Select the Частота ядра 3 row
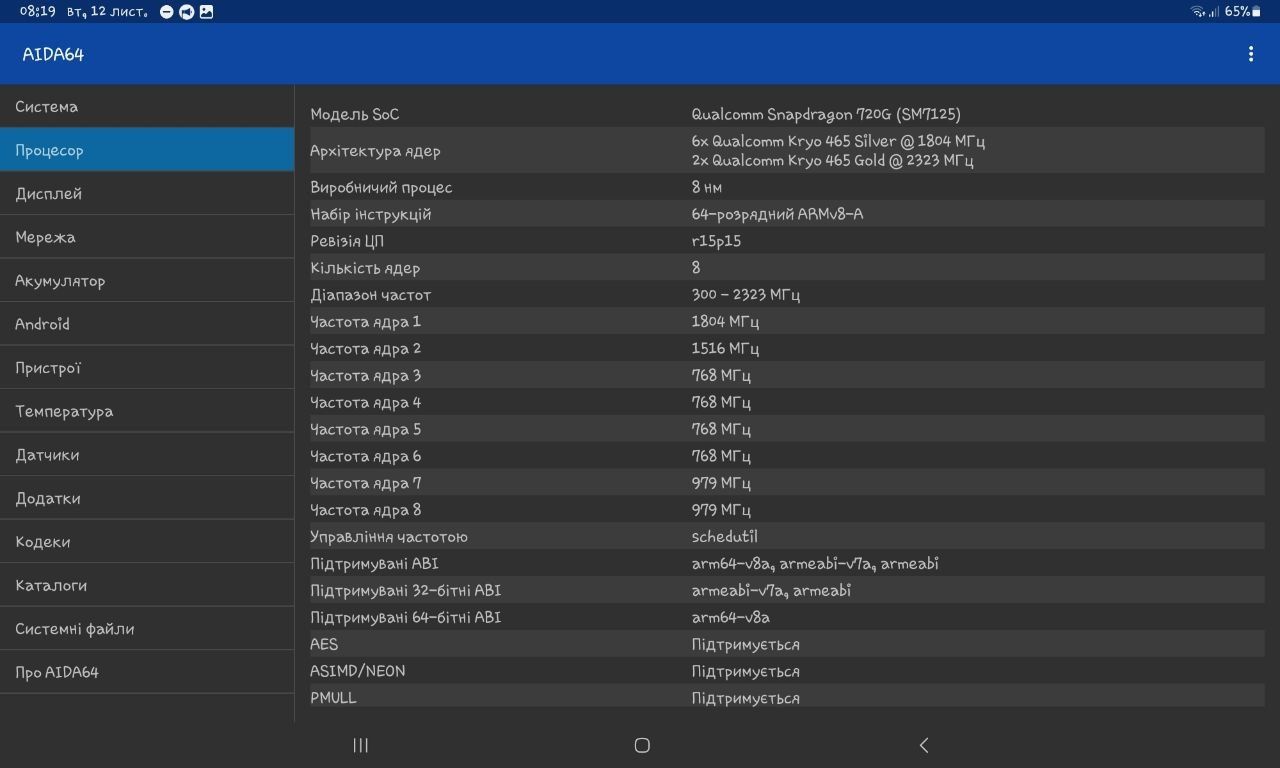 click(785, 375)
